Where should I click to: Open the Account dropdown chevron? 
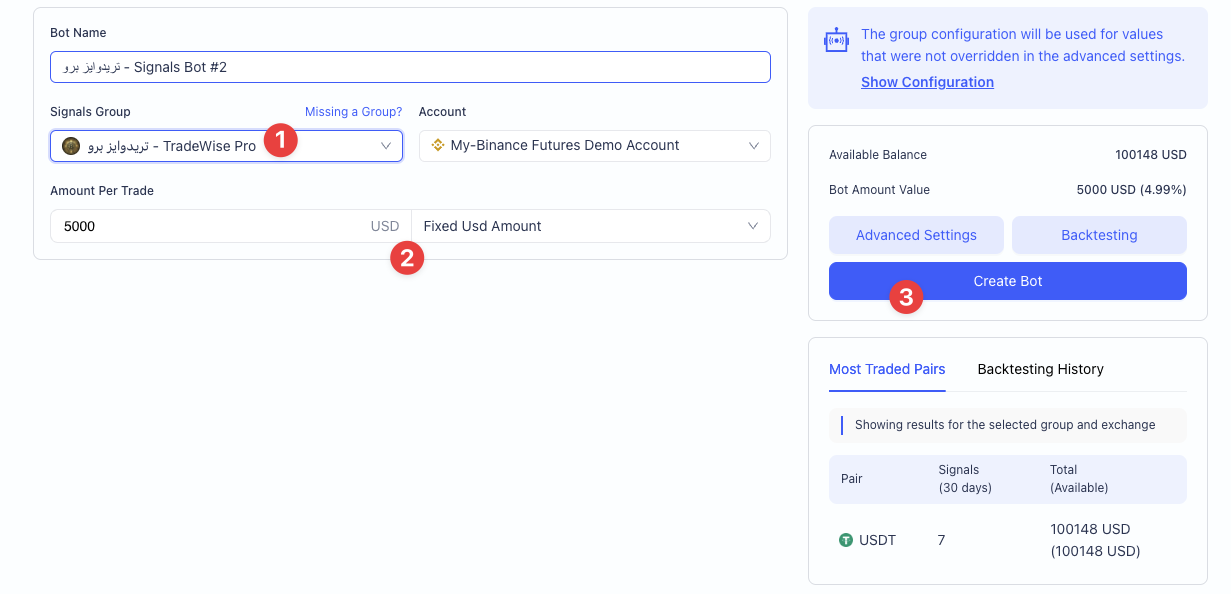[x=754, y=146]
